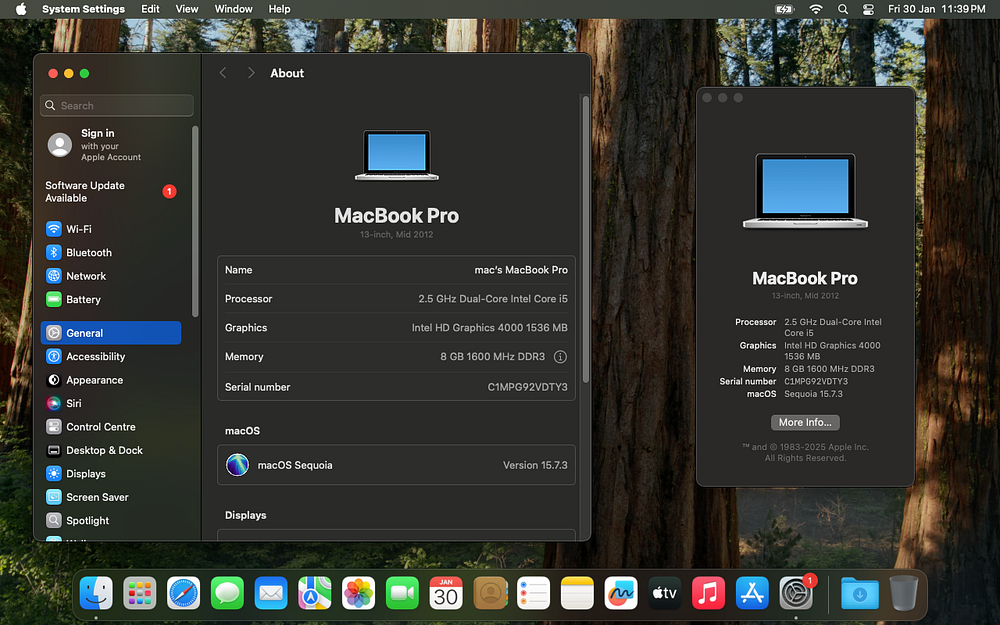Click Software Update Available notice
The width and height of the screenshot is (1000, 625).
(85, 192)
